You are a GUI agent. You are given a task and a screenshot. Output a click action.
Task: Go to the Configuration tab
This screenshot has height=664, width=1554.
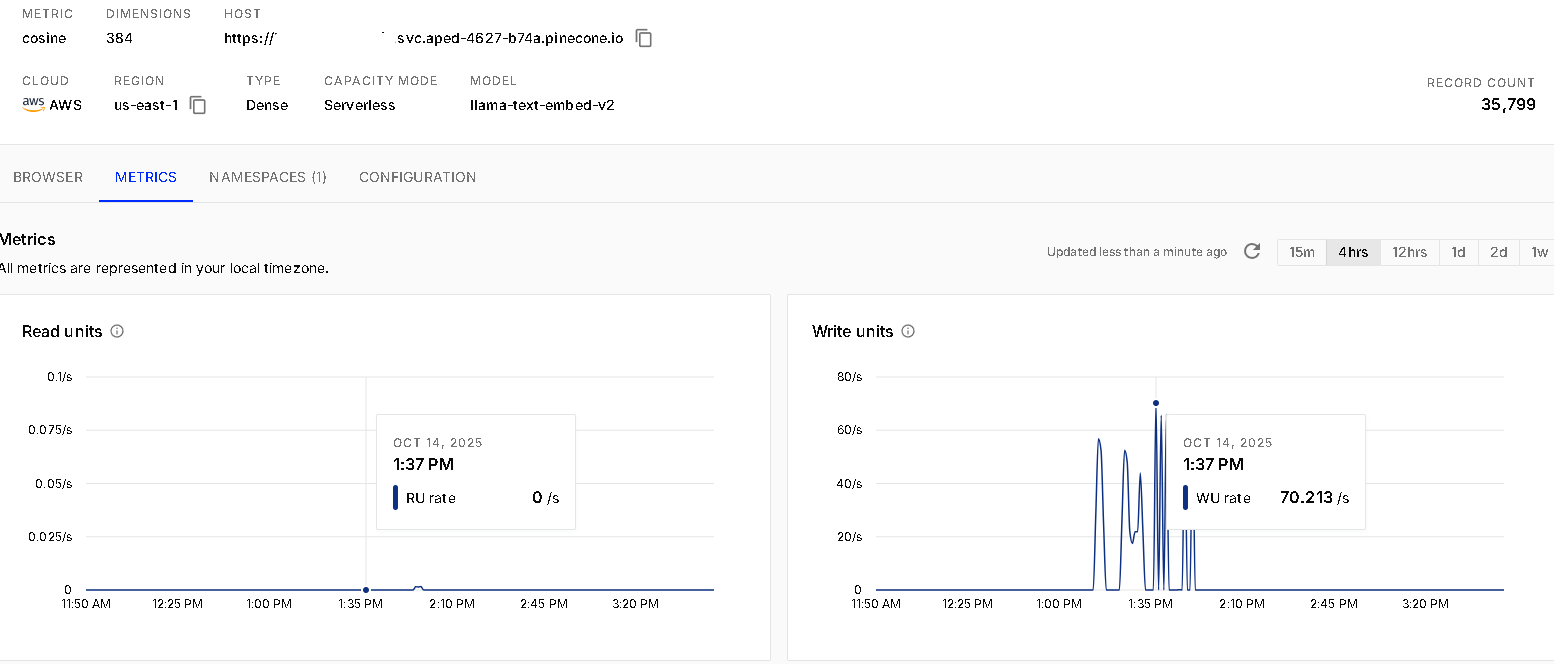[x=417, y=177]
